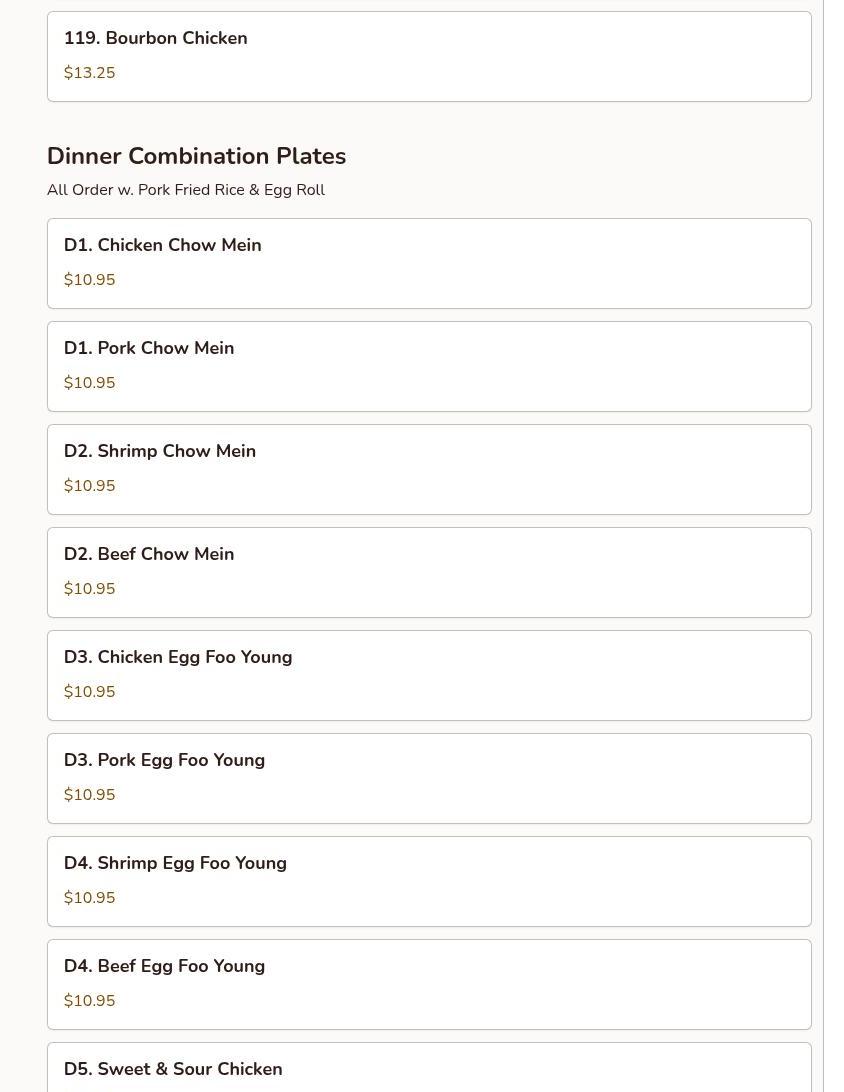Select D3. Chicken Egg Foo Young

coord(429,675)
